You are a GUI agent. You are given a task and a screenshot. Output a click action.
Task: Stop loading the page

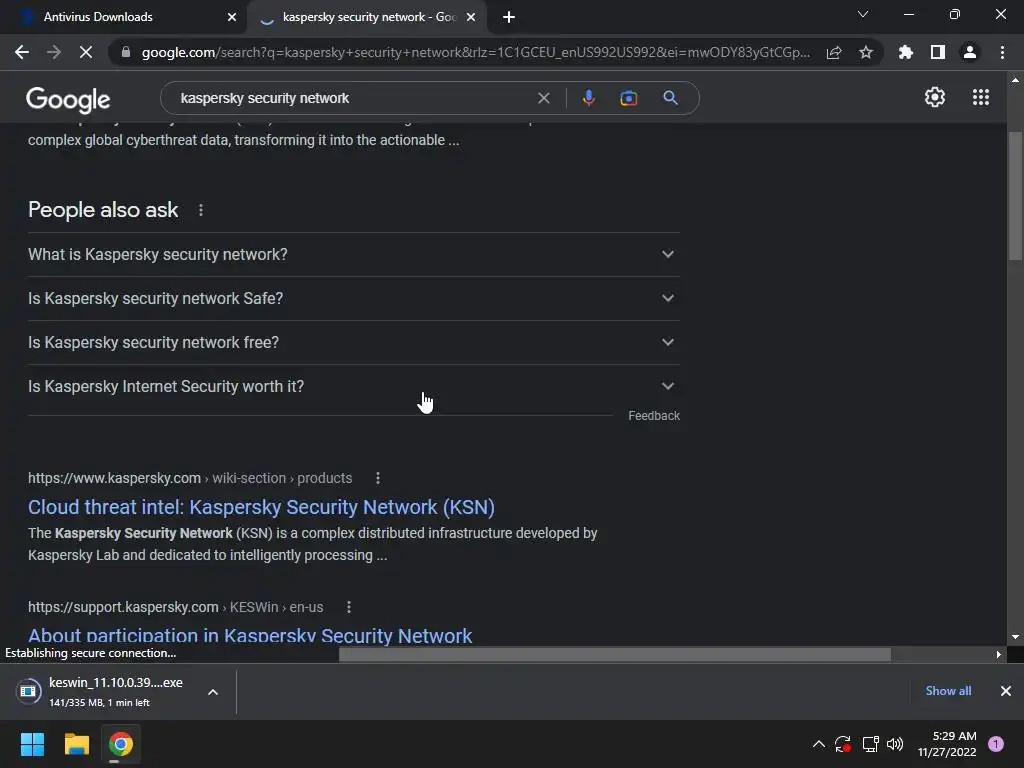[x=86, y=52]
